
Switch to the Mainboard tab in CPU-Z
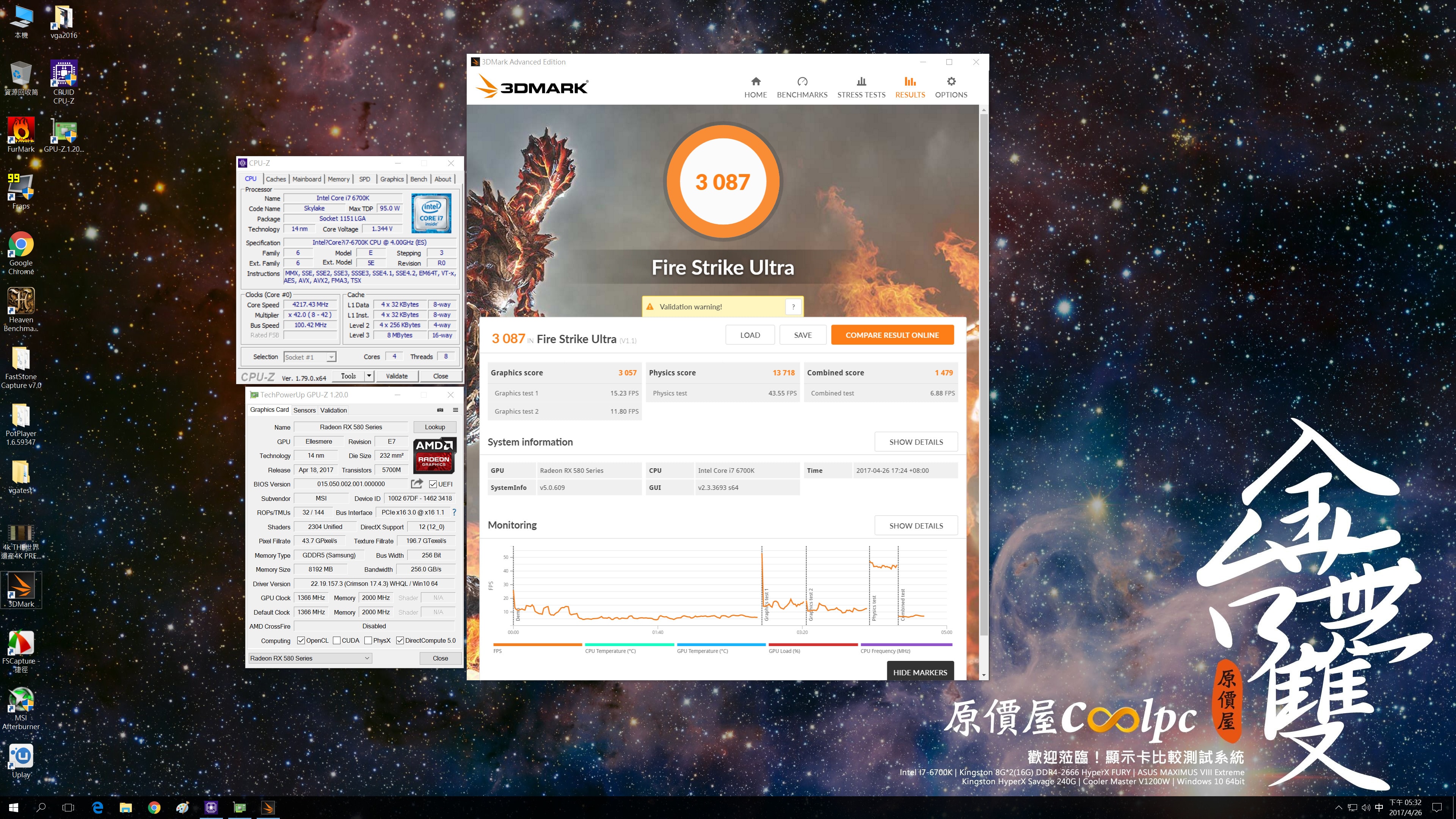[306, 179]
